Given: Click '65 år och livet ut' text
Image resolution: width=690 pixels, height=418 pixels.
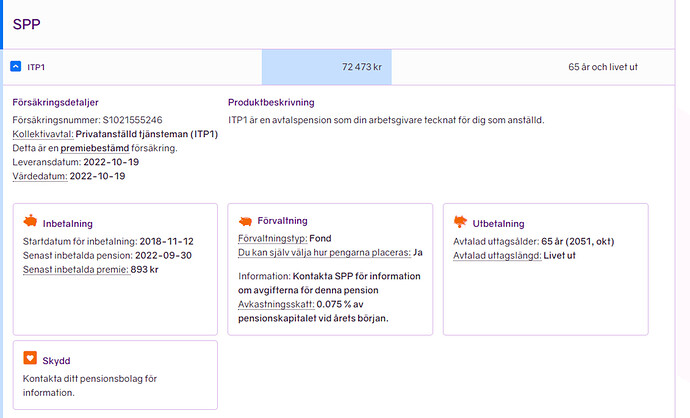Looking at the screenshot, I should pyautogui.click(x=603, y=67).
